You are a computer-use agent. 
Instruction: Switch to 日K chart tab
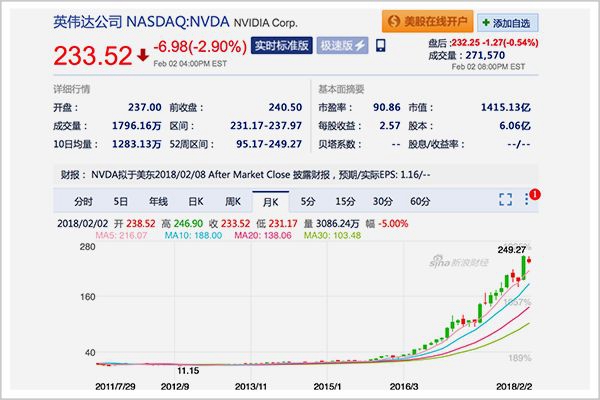(196, 201)
